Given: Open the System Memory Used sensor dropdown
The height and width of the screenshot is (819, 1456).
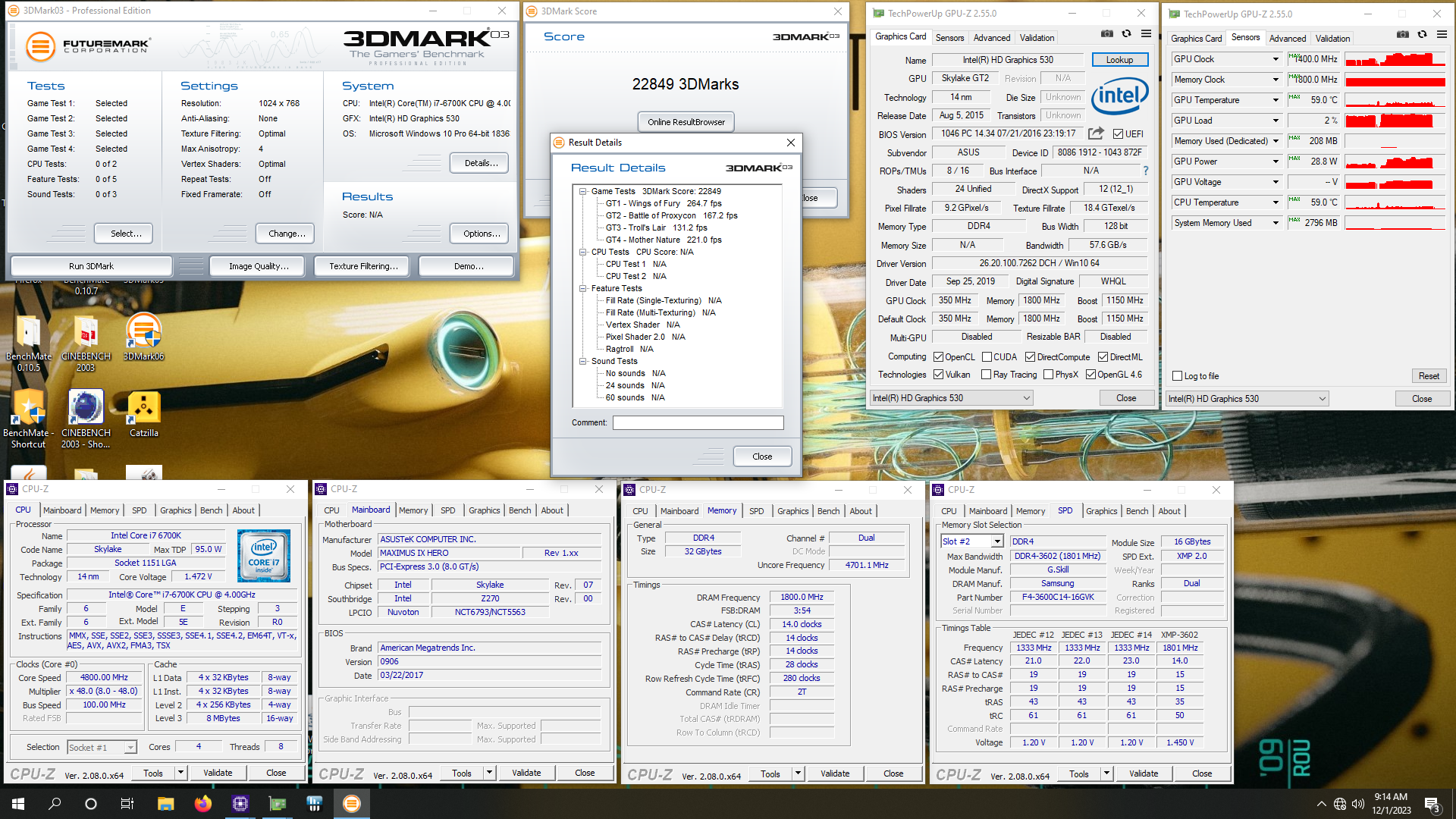Looking at the screenshot, I should (x=1276, y=223).
